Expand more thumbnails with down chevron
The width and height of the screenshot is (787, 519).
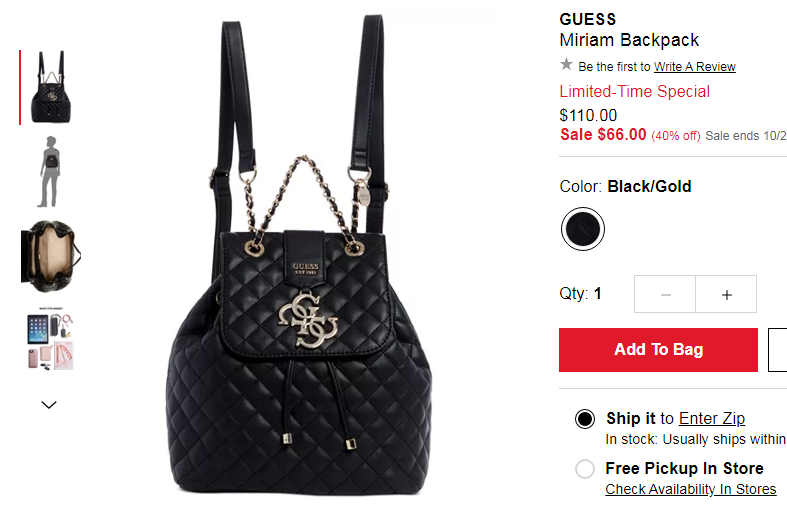49,405
